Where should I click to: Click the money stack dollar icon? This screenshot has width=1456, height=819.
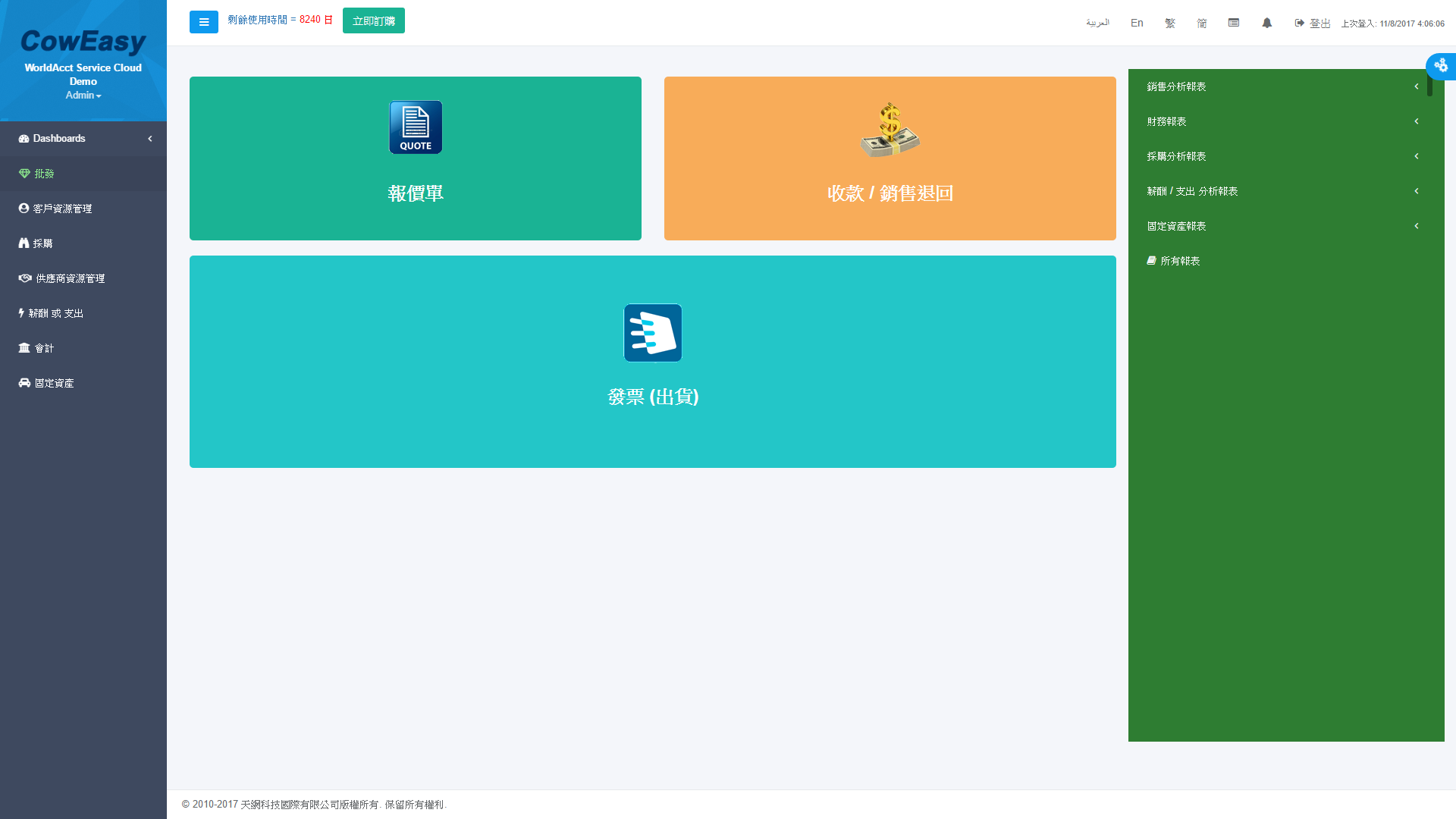tap(890, 130)
